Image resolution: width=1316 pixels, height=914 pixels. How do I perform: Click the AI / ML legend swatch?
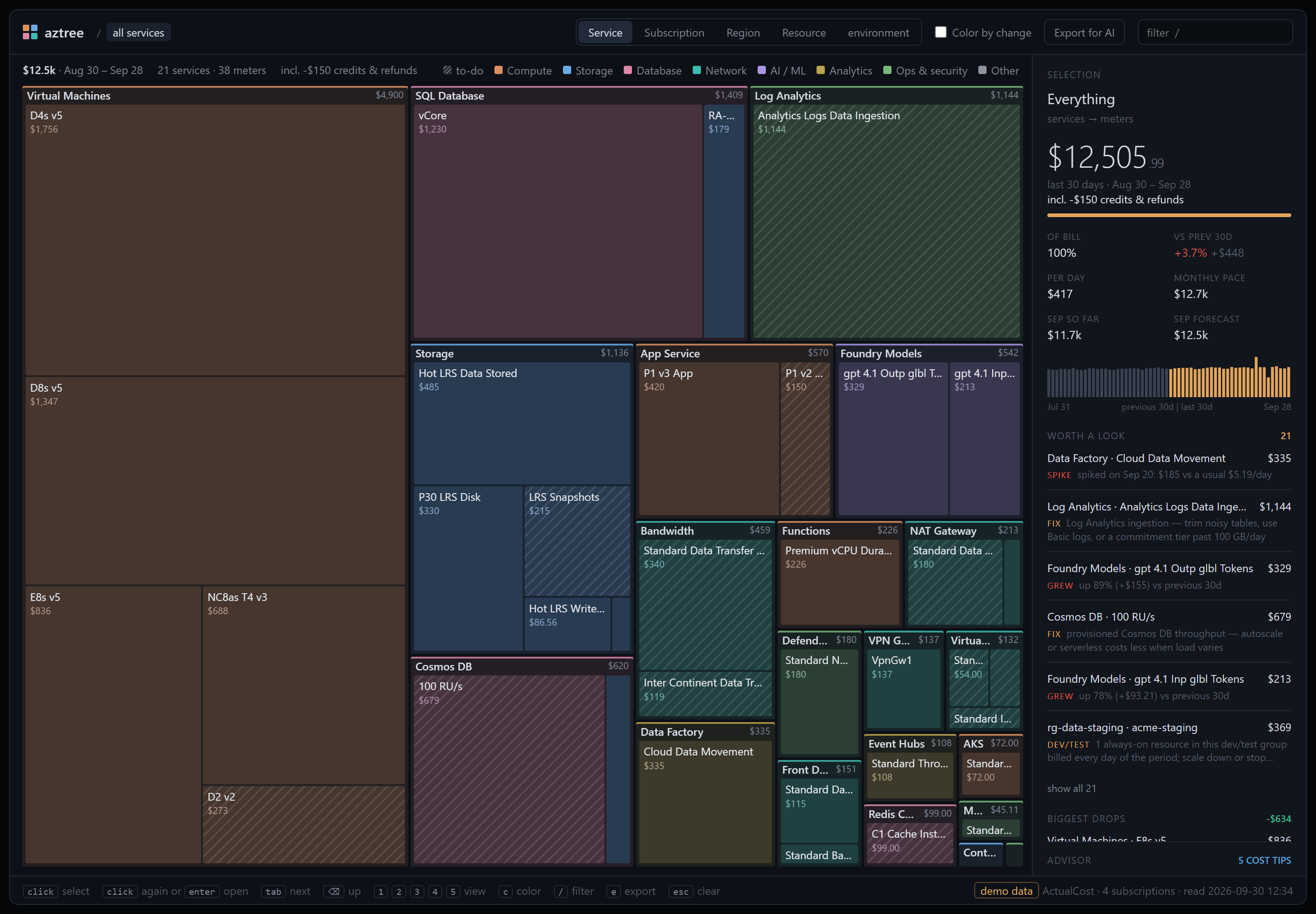click(x=762, y=70)
